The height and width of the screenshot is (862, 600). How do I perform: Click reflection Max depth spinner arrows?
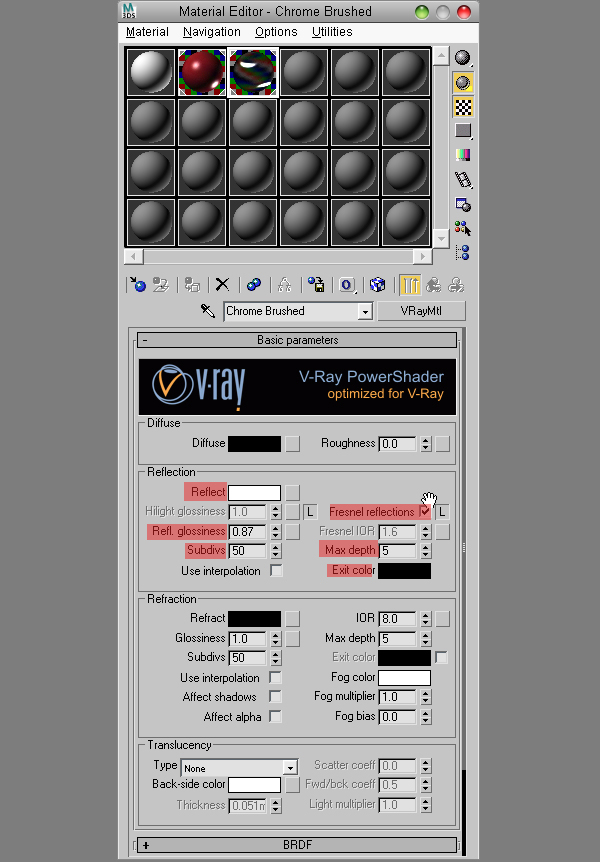(x=425, y=551)
